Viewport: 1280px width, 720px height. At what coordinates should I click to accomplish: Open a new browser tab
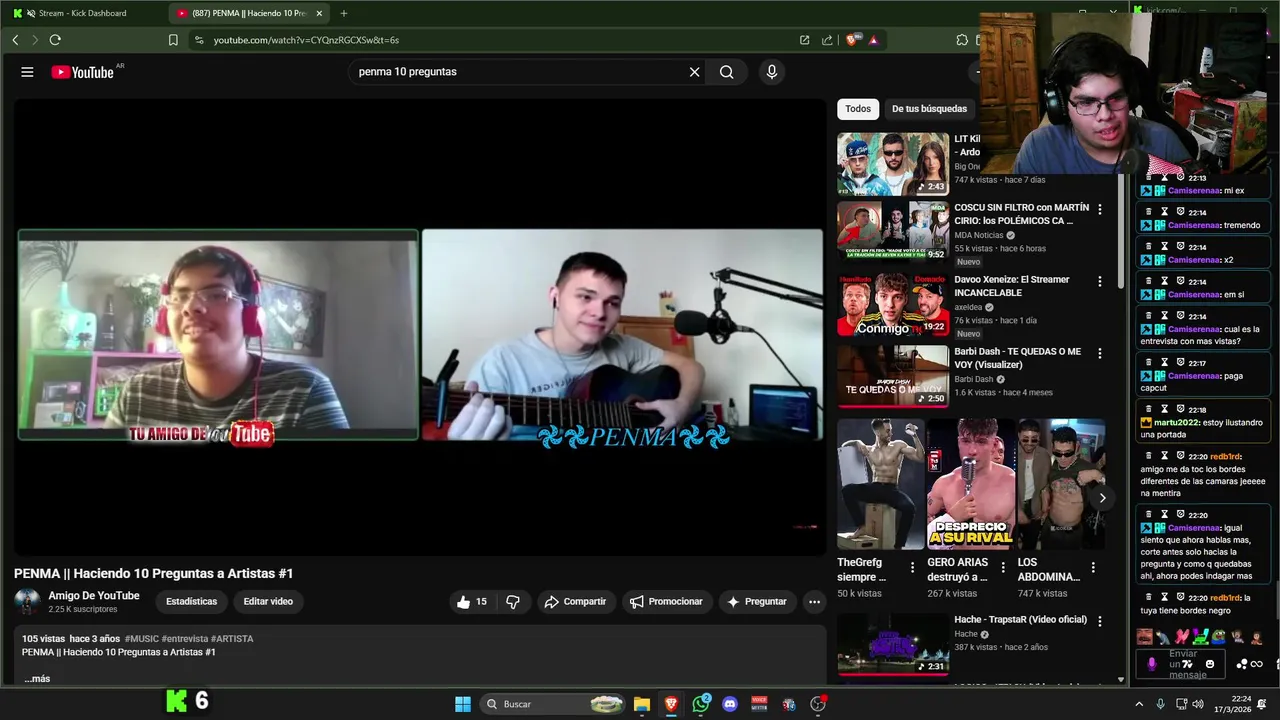(x=344, y=13)
